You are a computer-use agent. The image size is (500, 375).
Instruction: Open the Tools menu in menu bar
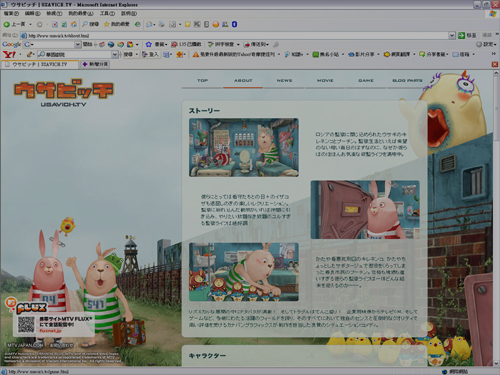(x=107, y=14)
